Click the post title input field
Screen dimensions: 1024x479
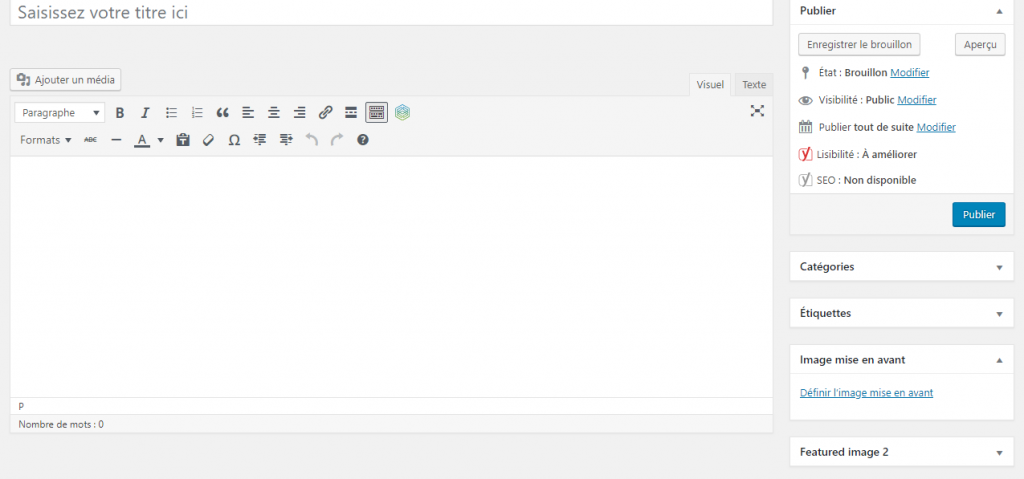[x=391, y=12]
